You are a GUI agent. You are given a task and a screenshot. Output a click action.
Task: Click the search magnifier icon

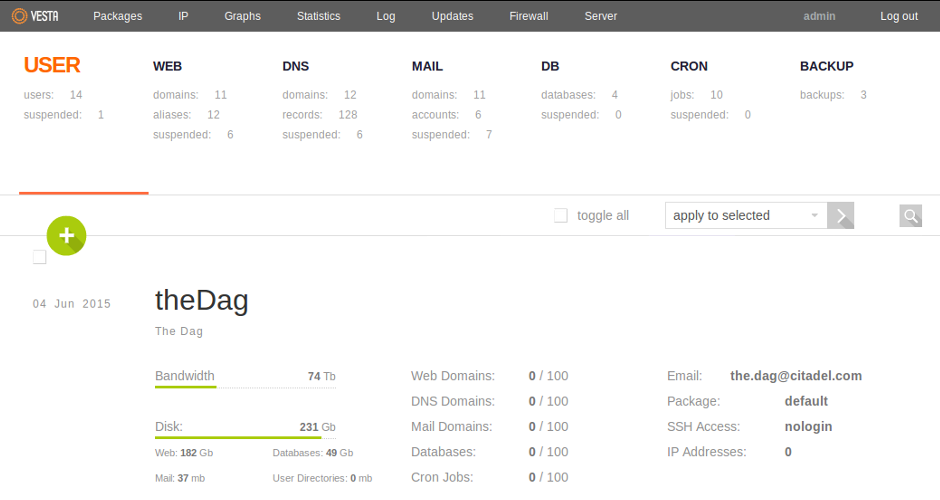click(910, 216)
